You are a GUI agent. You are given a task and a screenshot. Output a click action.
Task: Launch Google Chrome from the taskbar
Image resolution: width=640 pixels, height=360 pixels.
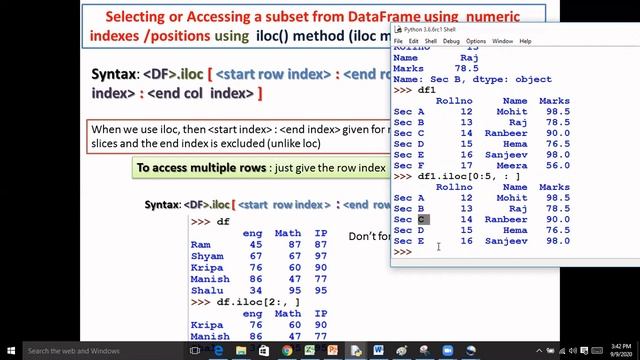287,351
